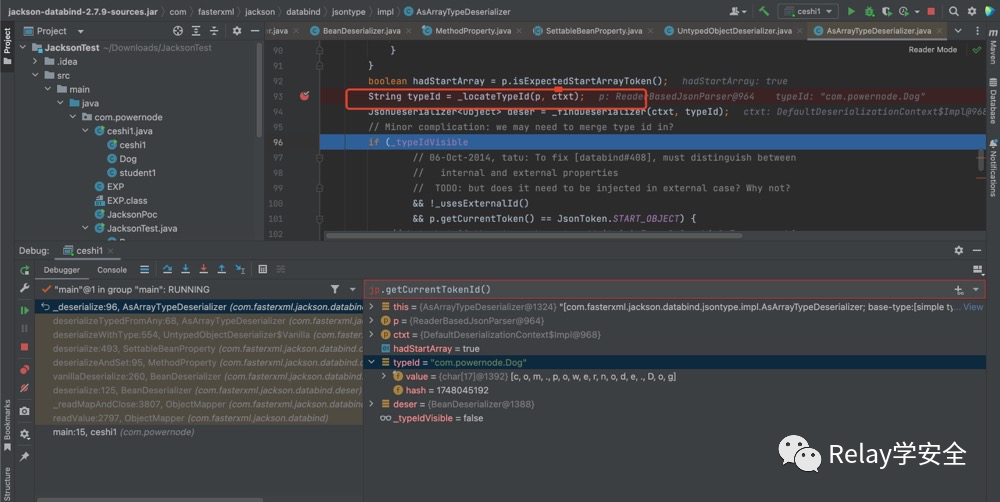Viewport: 1000px width, 502px height.
Task: Start debugging with the green bug icon
Action: click(869, 11)
